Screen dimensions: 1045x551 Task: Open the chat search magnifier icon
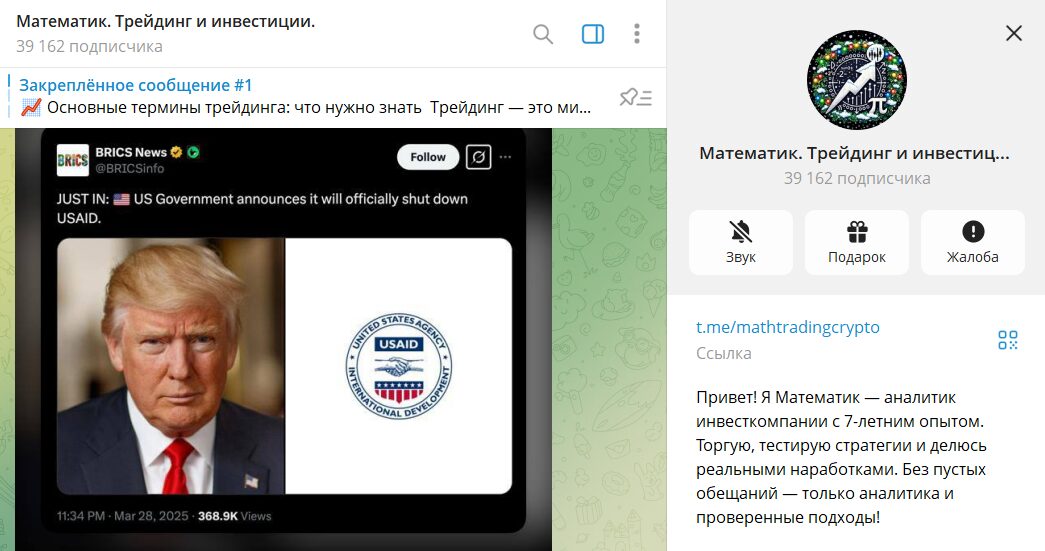click(x=543, y=34)
